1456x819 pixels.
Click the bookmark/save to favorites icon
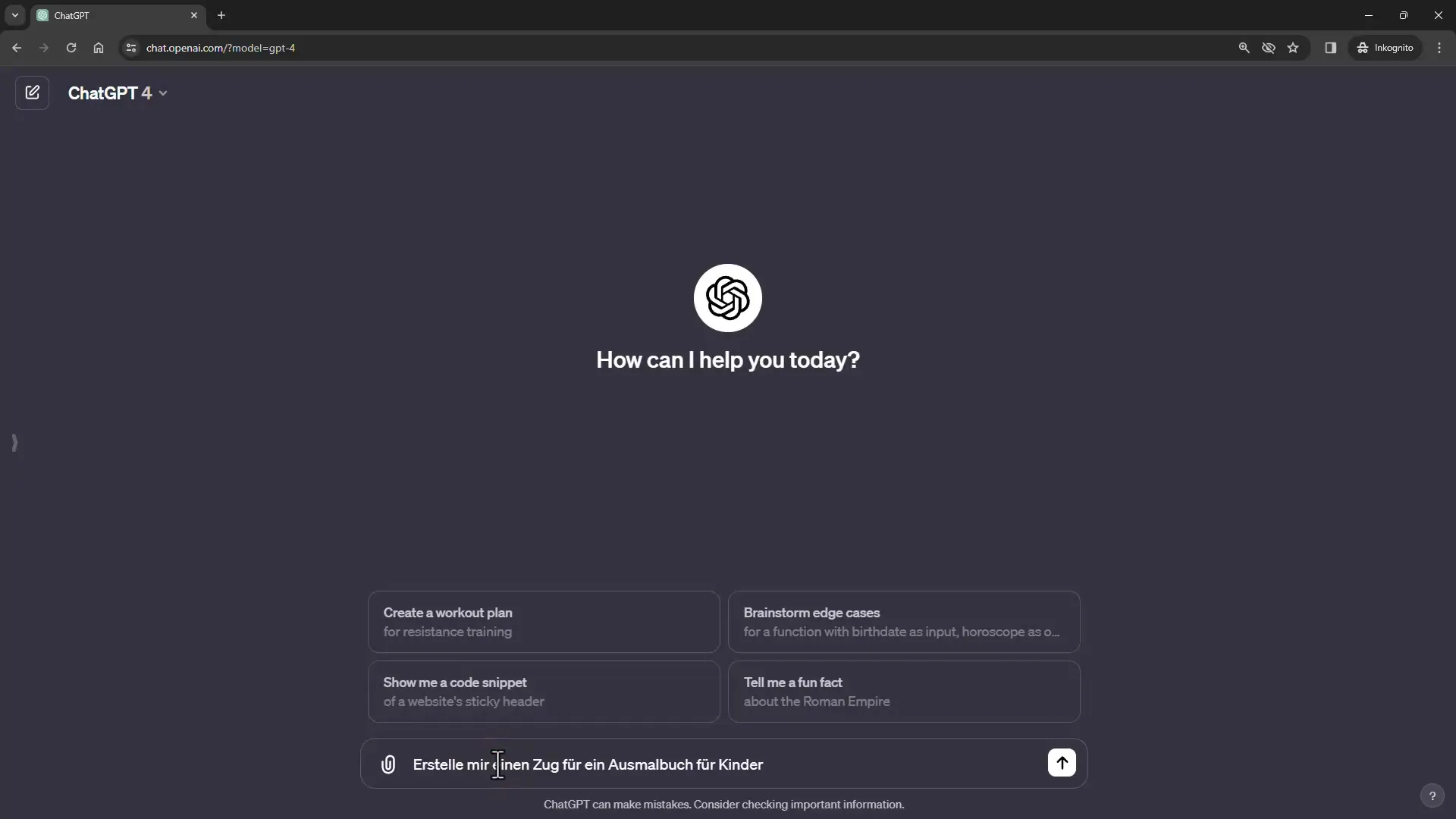point(1293,47)
